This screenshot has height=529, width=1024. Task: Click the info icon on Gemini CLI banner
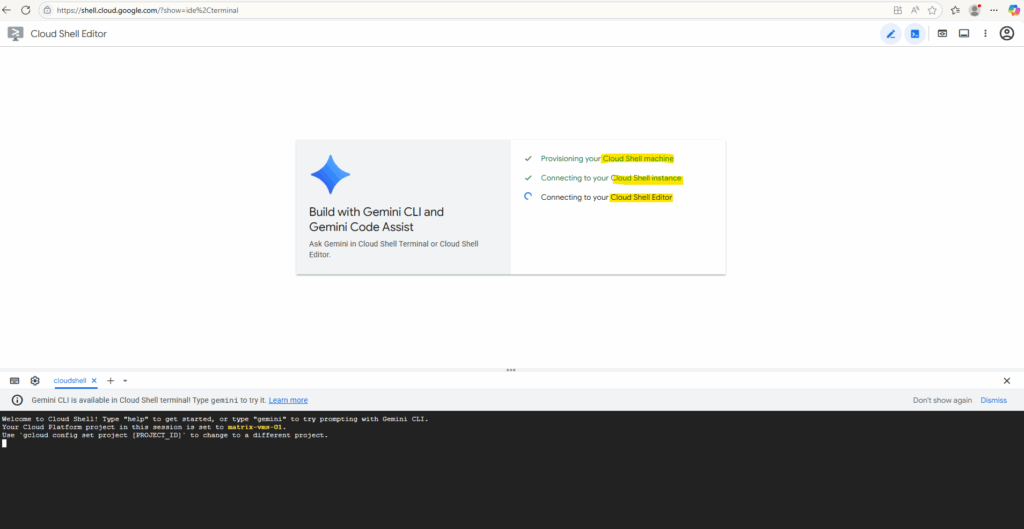click(x=17, y=400)
